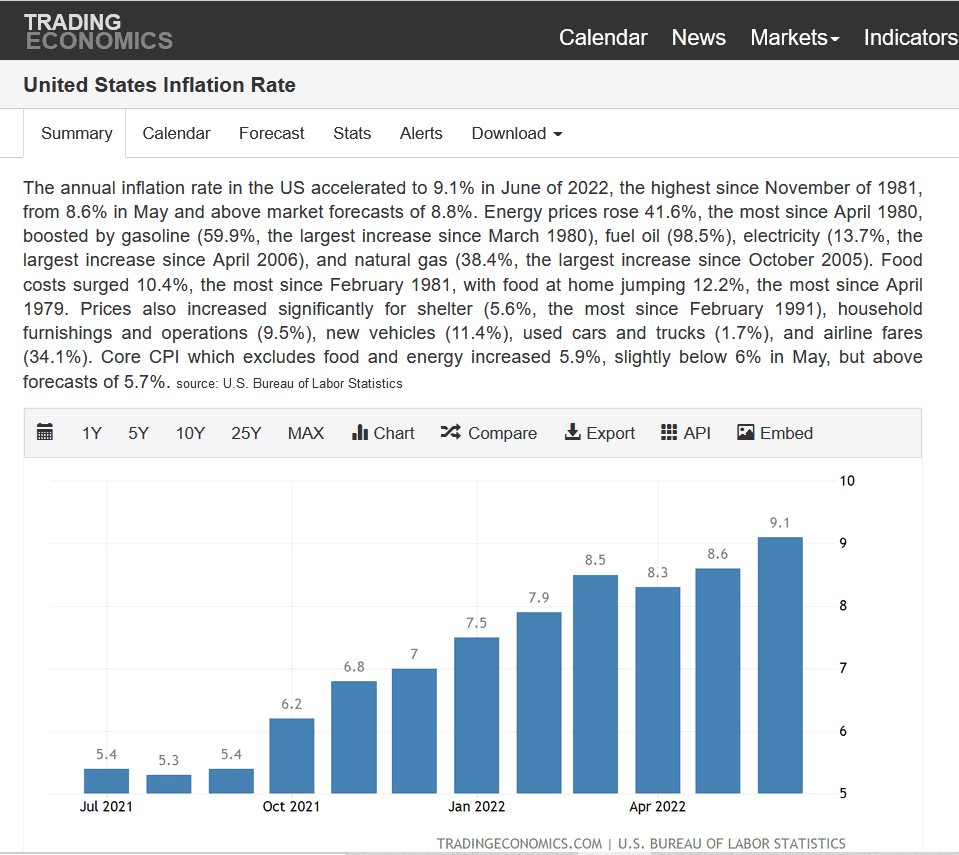Open the Alerts tab
This screenshot has width=959, height=855.
tap(421, 133)
